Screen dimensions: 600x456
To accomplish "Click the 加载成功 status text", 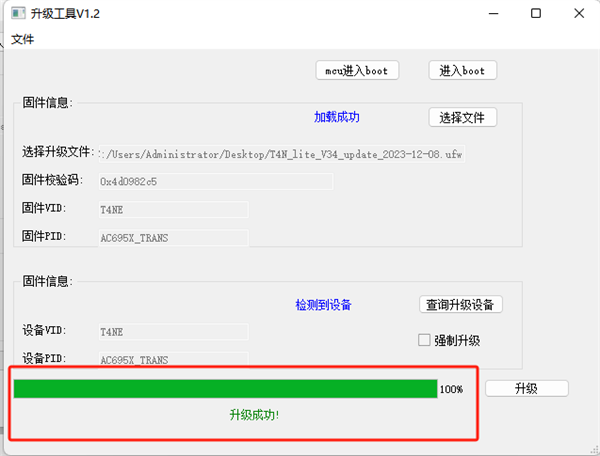I will 336,117.
